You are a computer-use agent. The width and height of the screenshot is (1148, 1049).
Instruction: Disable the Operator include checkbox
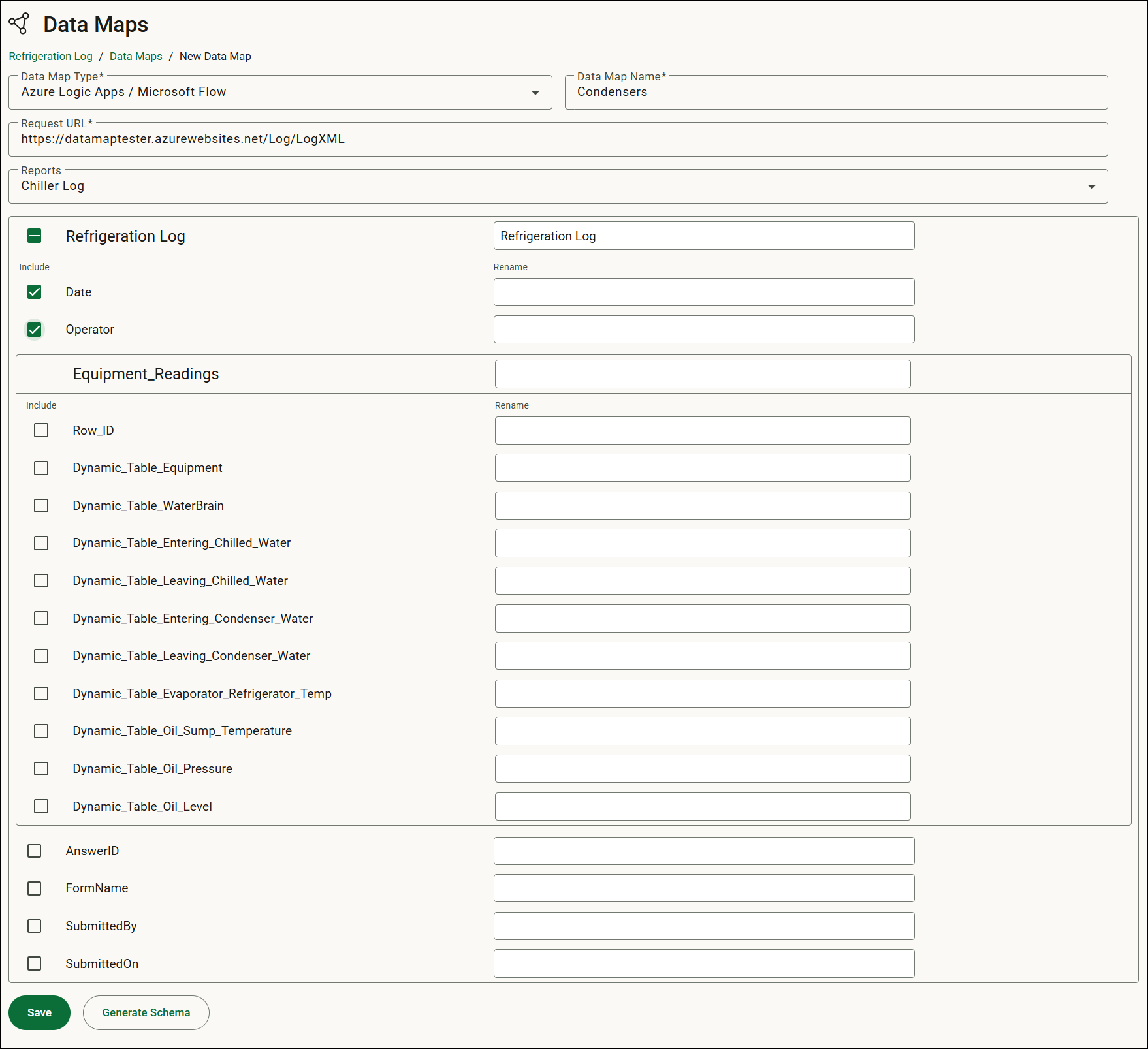pyautogui.click(x=34, y=330)
